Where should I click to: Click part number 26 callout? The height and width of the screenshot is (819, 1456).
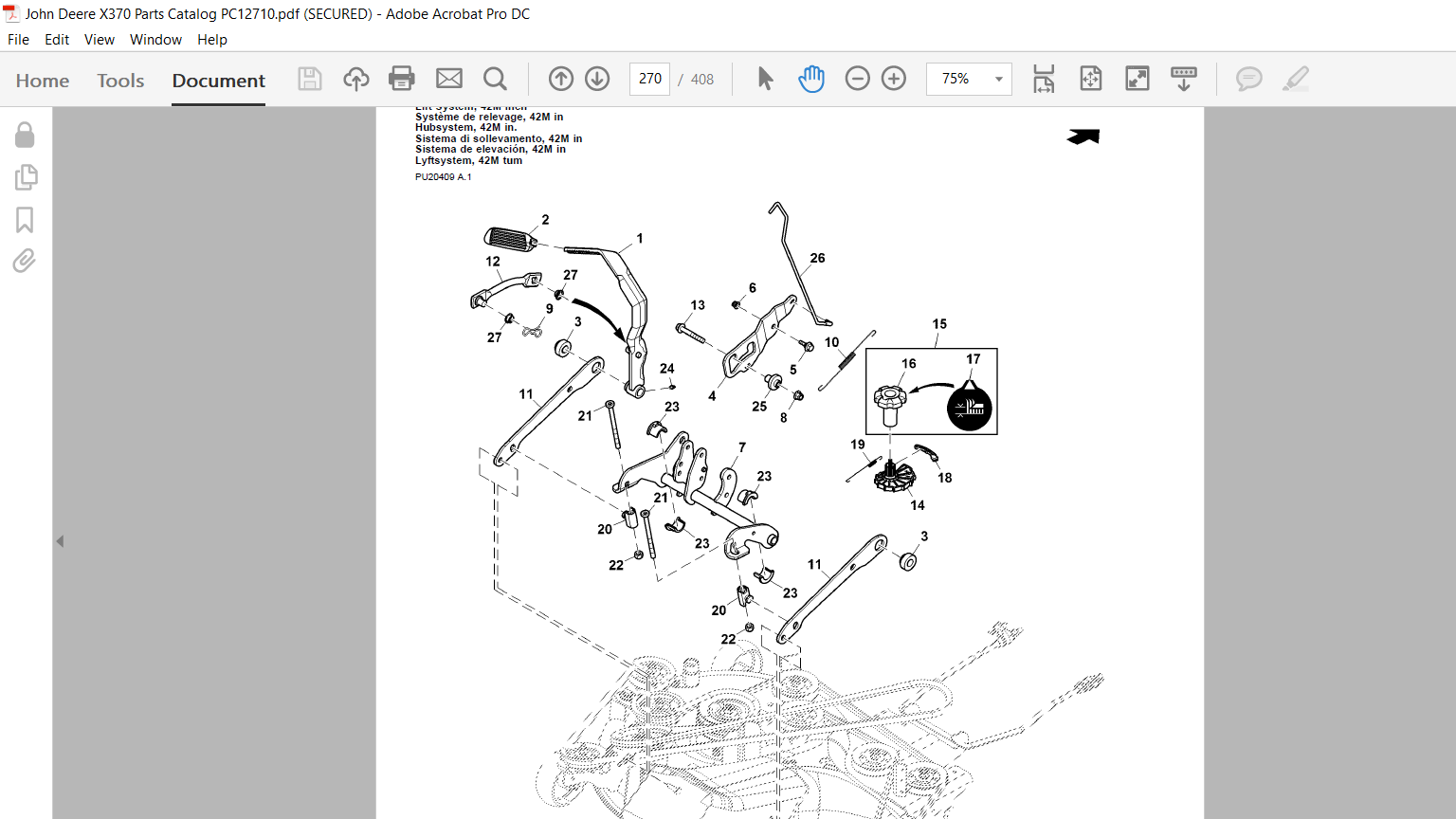817,258
